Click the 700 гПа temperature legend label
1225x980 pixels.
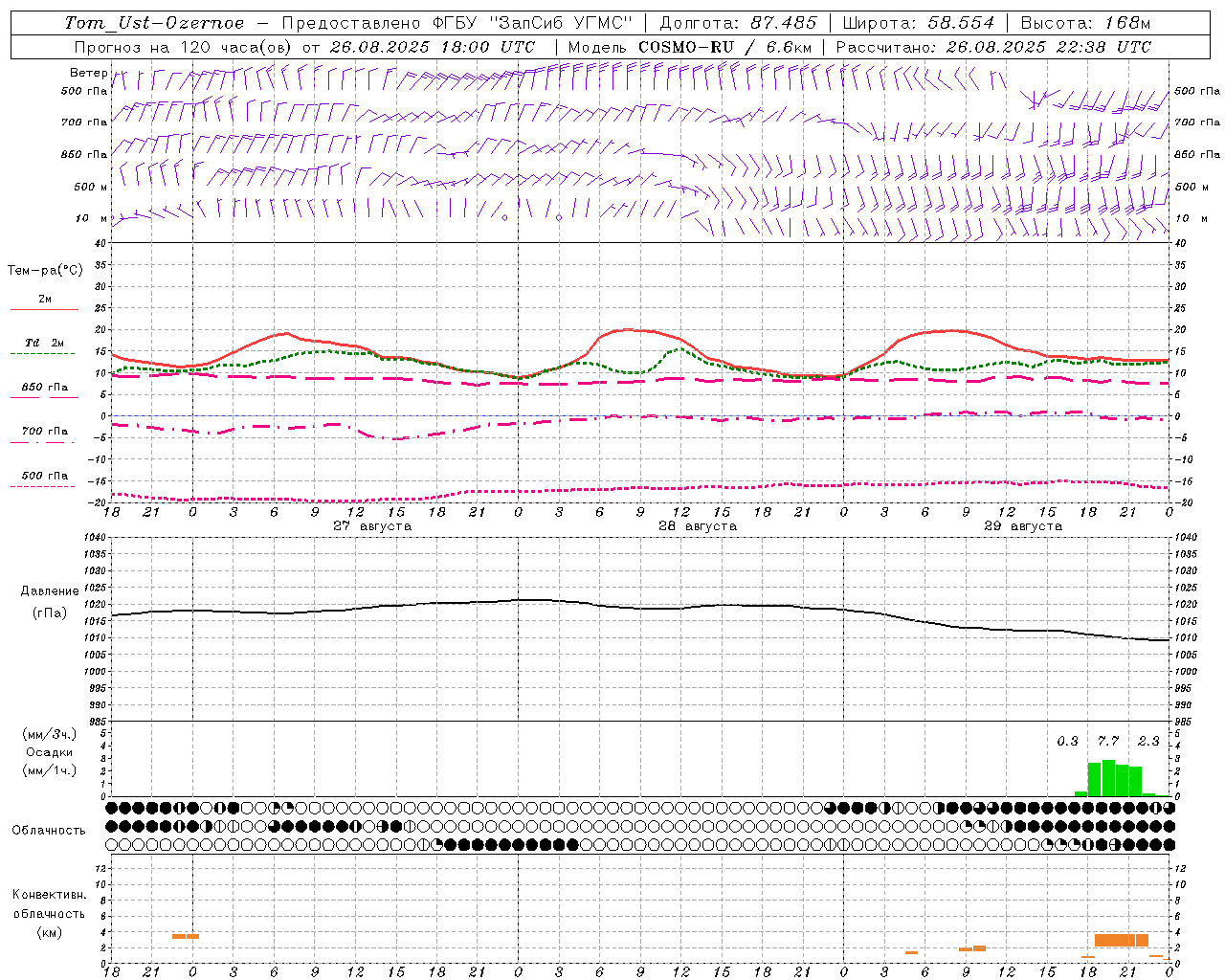point(44,432)
